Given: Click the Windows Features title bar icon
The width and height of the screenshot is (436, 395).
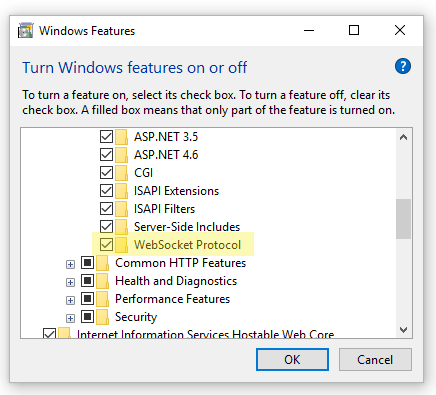Looking at the screenshot, I should click(x=26, y=31).
